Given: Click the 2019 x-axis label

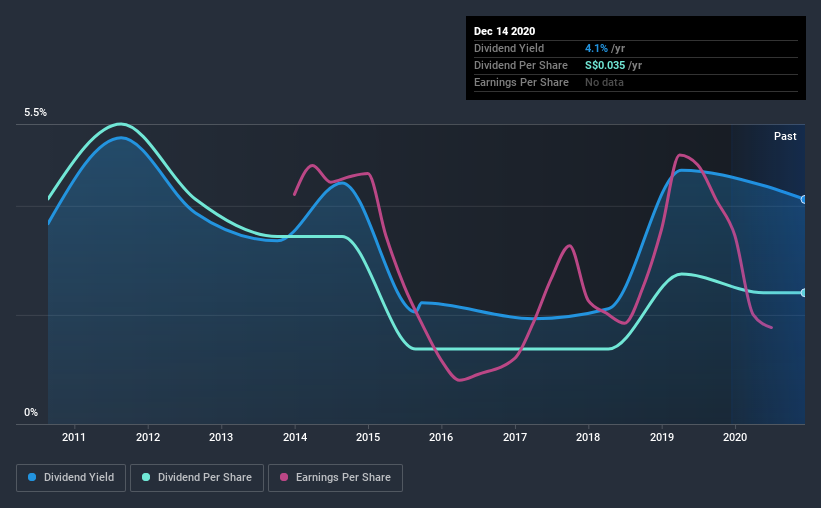Looking at the screenshot, I should (662, 437).
